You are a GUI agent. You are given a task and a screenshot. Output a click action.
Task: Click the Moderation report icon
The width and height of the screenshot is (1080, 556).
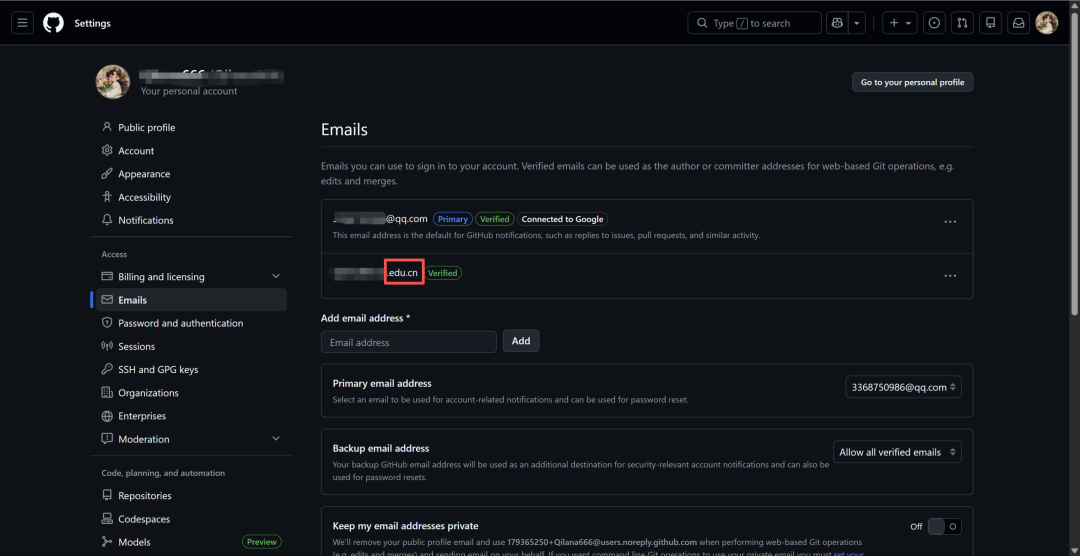coord(107,439)
